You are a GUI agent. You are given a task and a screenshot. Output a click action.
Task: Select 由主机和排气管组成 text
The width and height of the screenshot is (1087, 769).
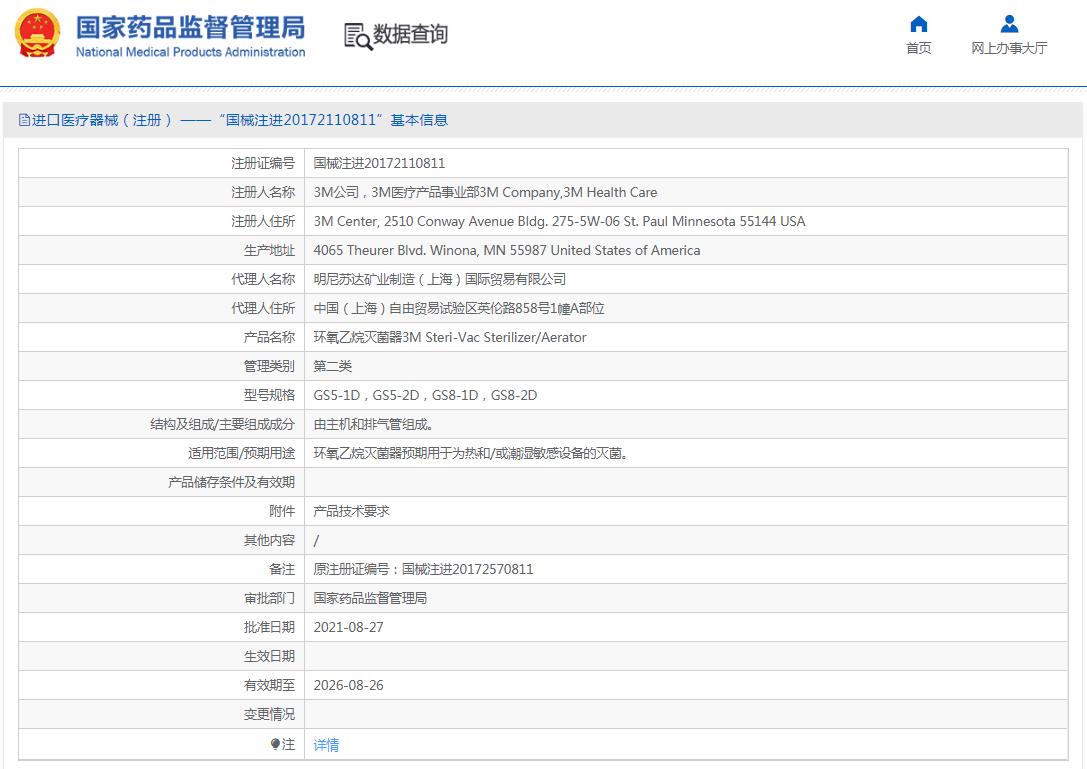374,424
